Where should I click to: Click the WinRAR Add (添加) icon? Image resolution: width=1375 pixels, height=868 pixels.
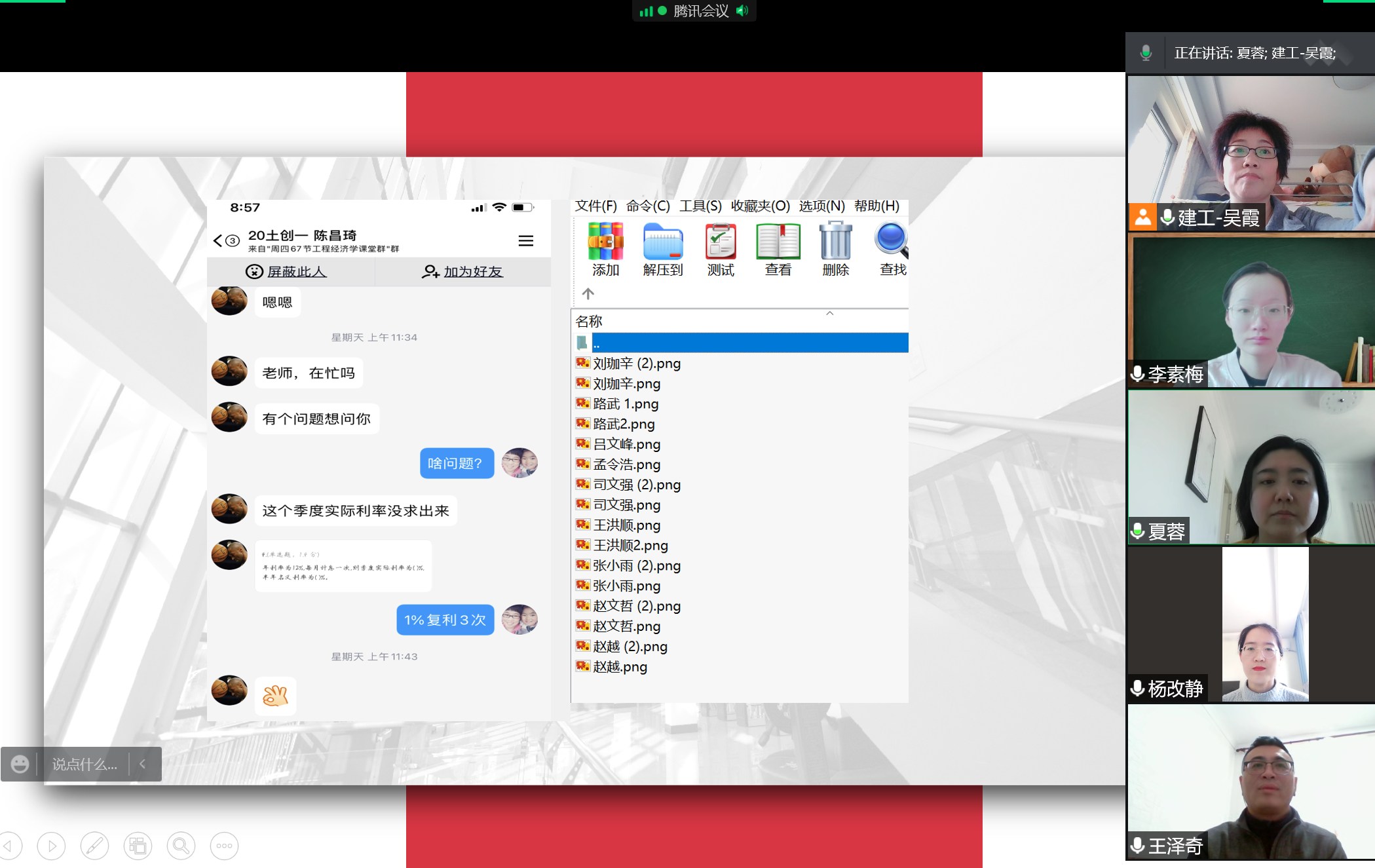pos(605,242)
